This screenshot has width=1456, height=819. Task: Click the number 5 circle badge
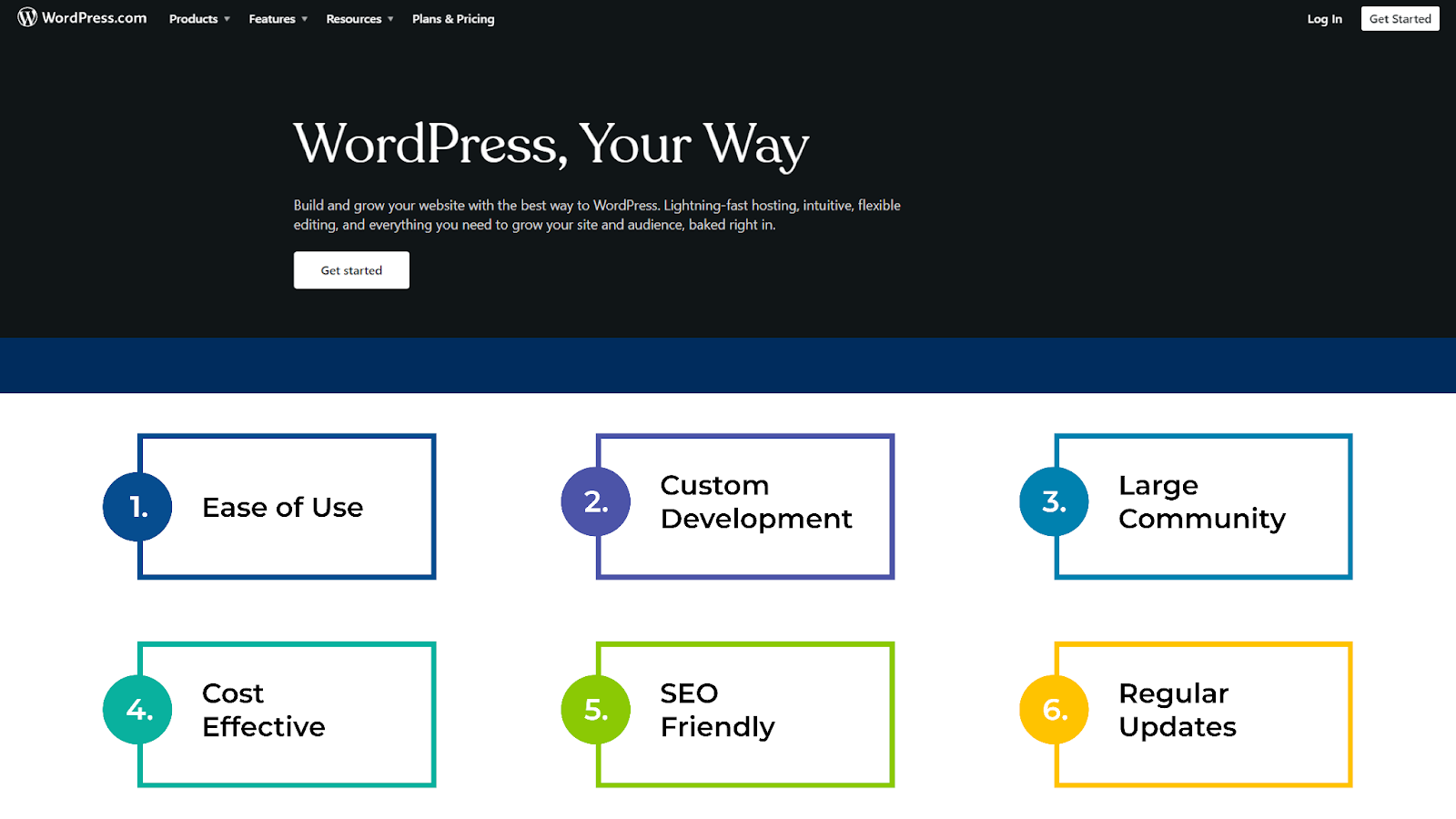pyautogui.click(x=596, y=710)
